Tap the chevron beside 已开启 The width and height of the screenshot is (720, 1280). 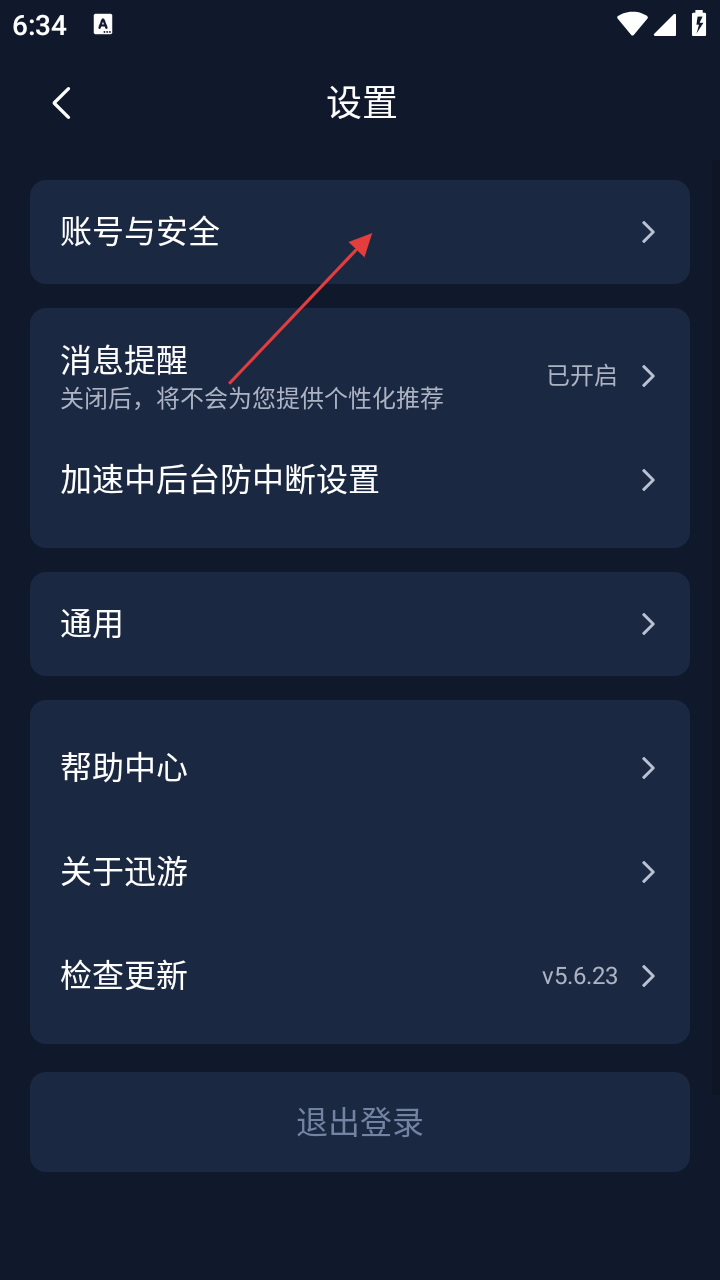click(x=648, y=376)
